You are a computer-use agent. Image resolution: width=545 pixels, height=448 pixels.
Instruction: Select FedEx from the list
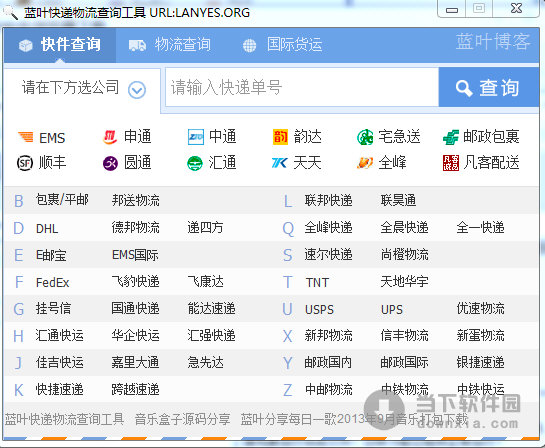(x=52, y=283)
